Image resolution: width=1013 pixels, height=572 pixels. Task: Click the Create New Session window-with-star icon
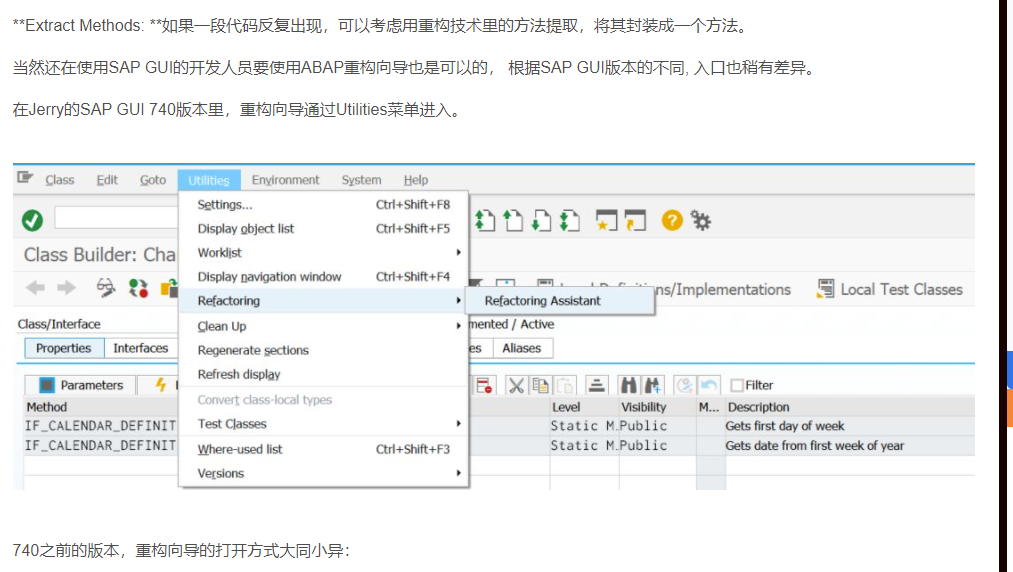[606, 220]
